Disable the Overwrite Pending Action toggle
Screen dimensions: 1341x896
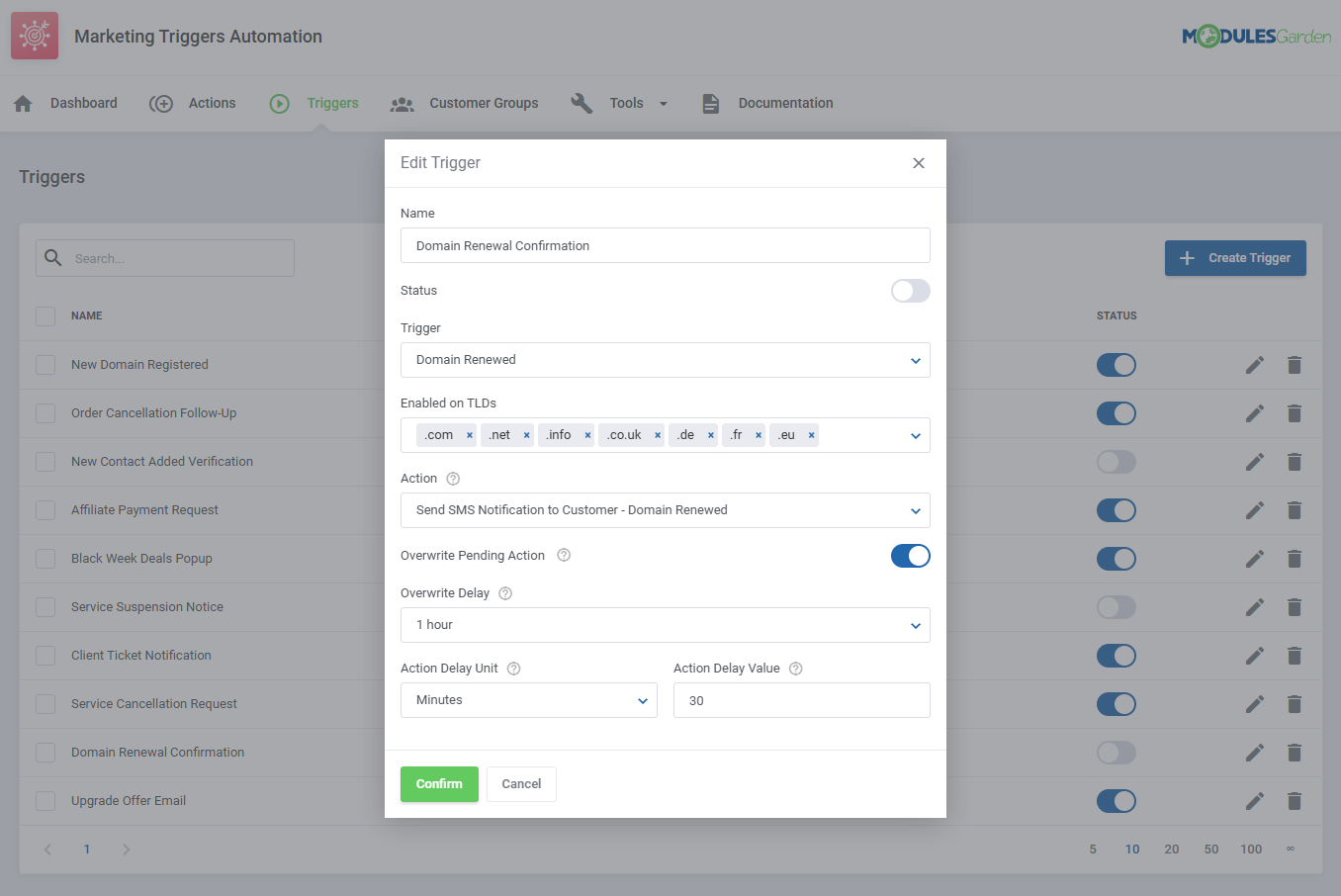(x=910, y=556)
